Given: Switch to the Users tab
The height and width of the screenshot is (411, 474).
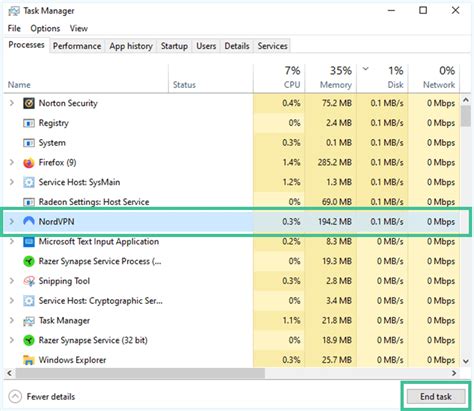Looking at the screenshot, I should point(206,46).
